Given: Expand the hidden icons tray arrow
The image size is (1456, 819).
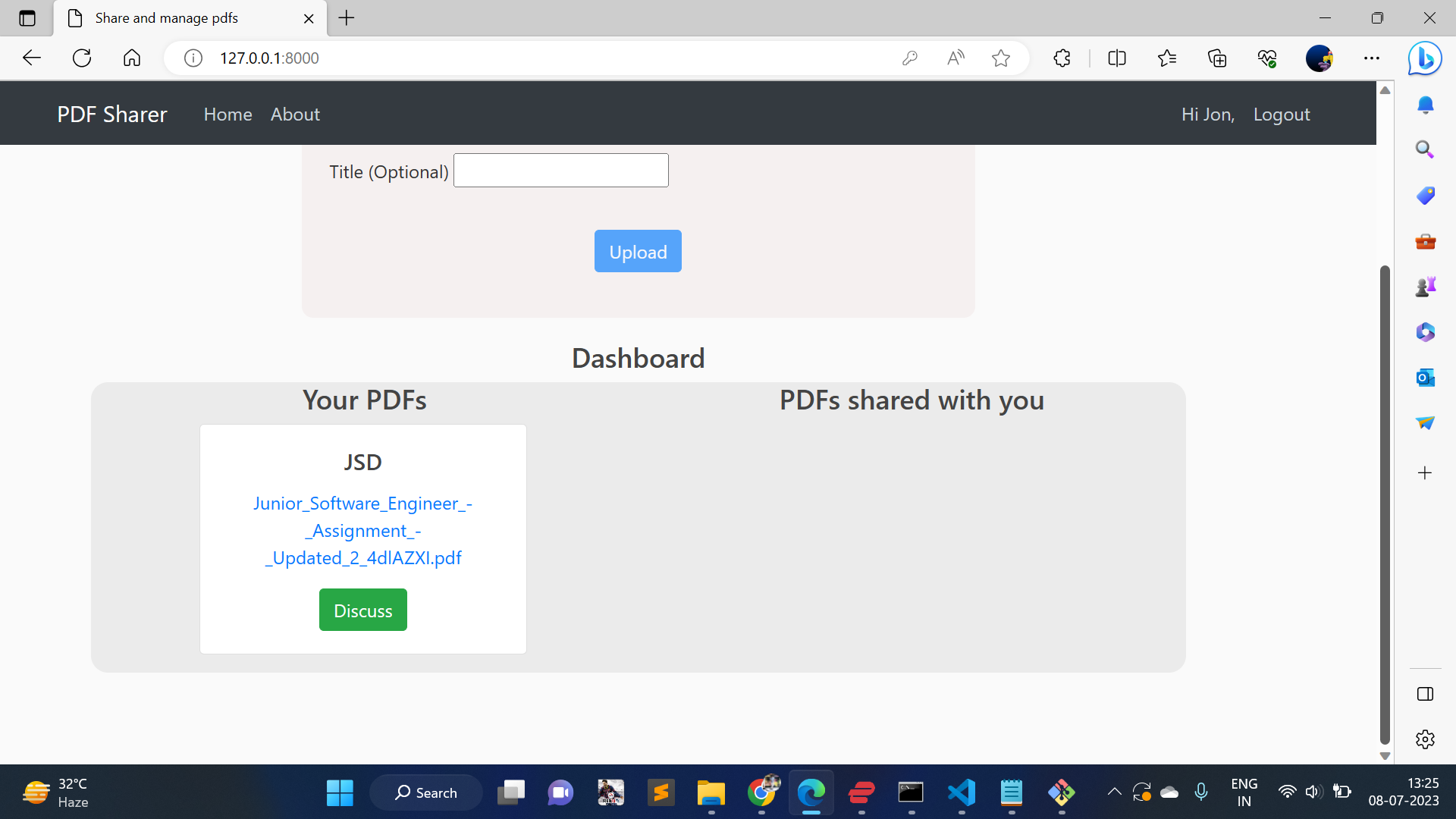Looking at the screenshot, I should pyautogui.click(x=1114, y=792).
